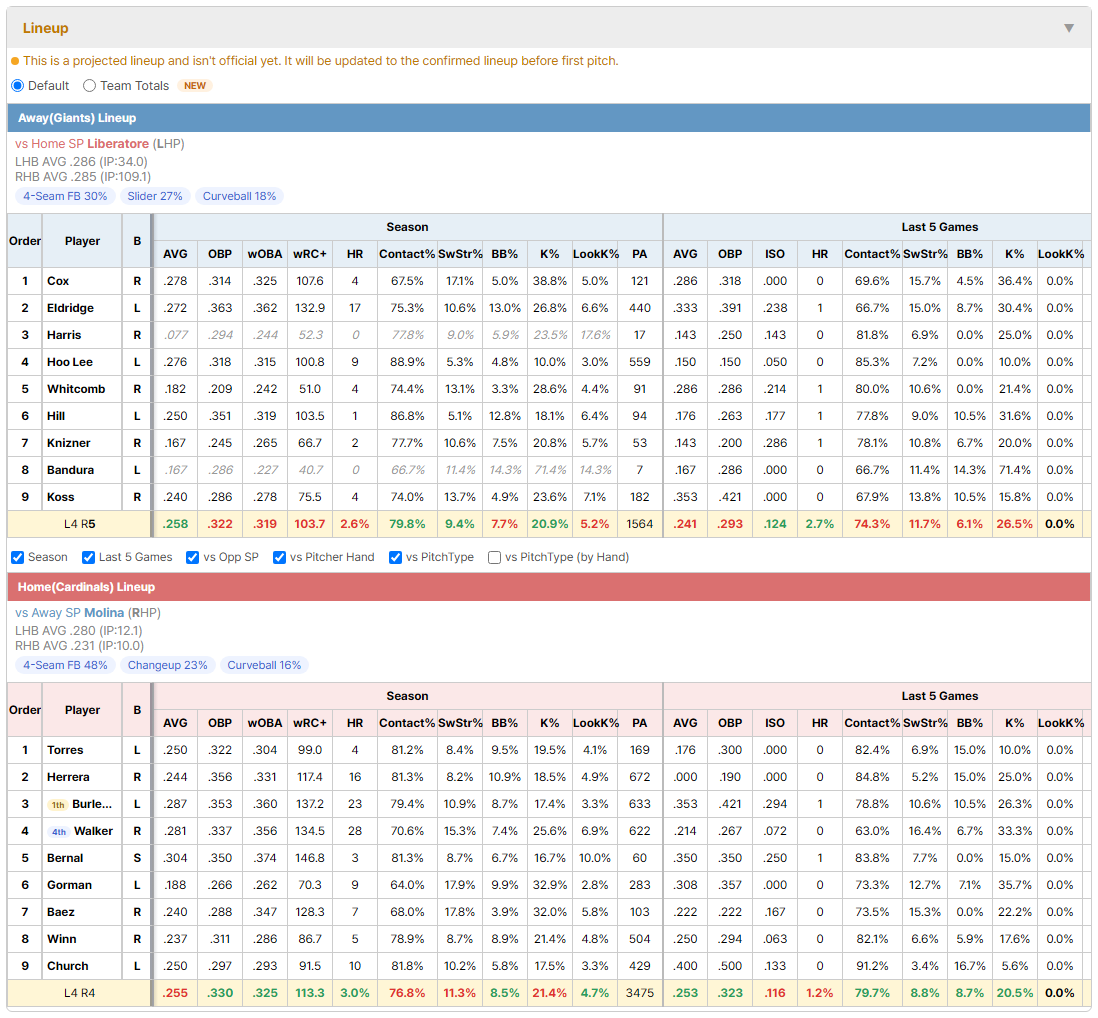This screenshot has width=1098, height=1018.
Task: Click the L4 R5 totals row label
Action: (79, 524)
